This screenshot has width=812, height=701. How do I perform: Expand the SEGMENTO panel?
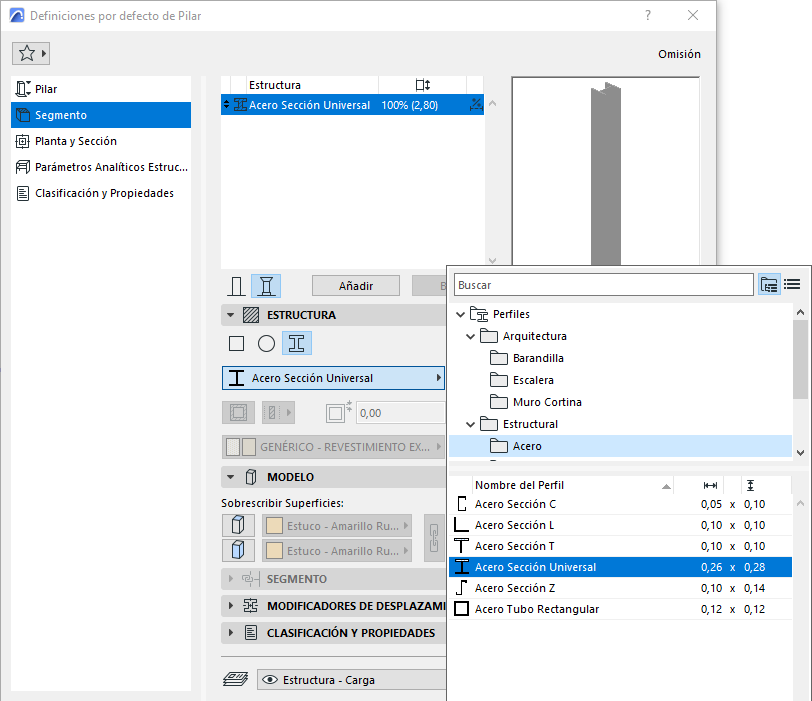[x=230, y=579]
